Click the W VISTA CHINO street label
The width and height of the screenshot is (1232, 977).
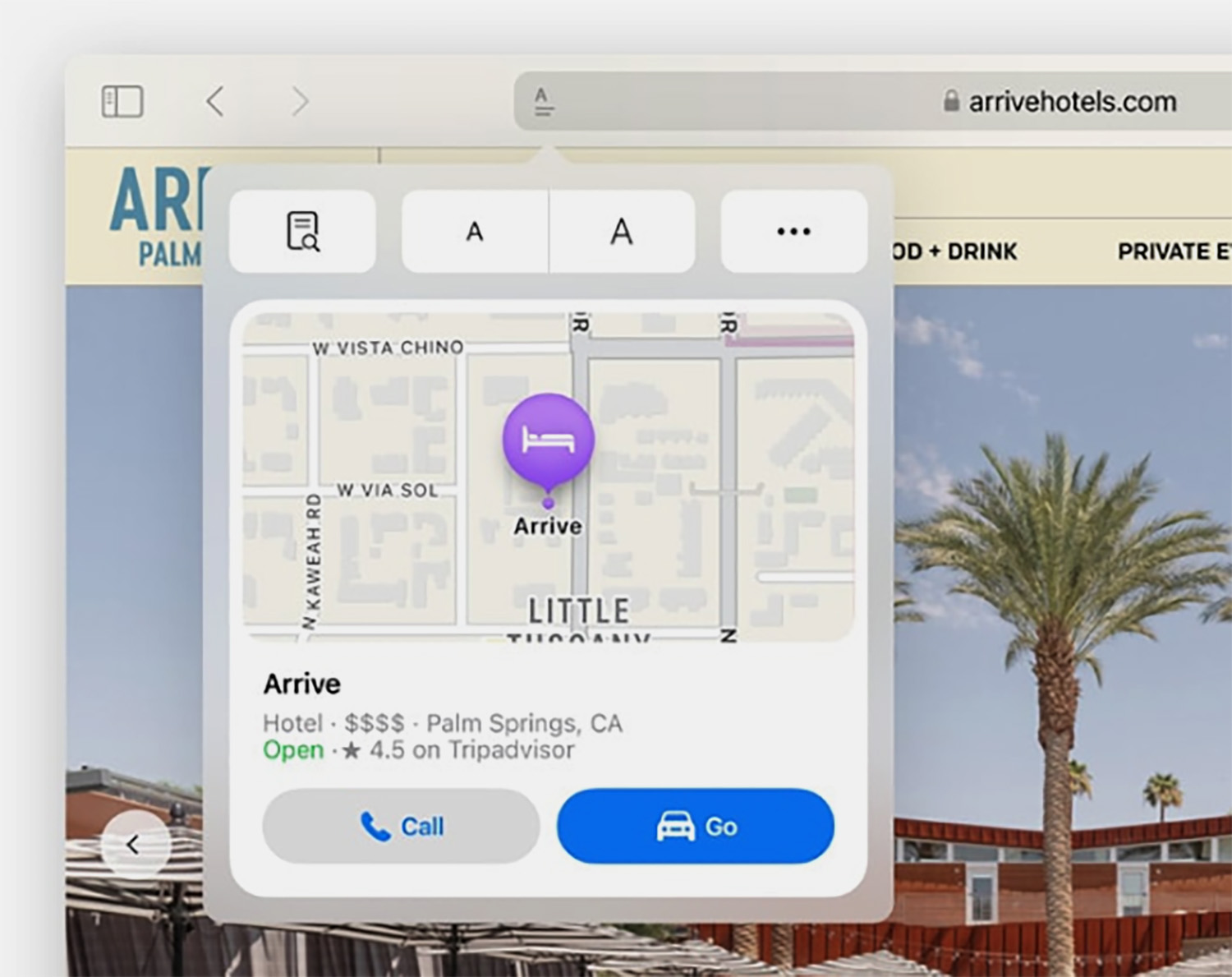[388, 348]
